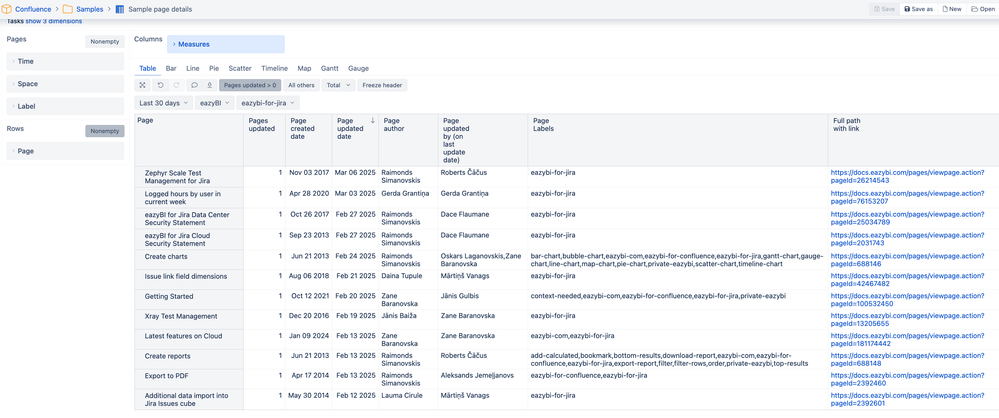The height and width of the screenshot is (418, 999).
Task: Switch to the Line chart tab
Action: (x=192, y=68)
